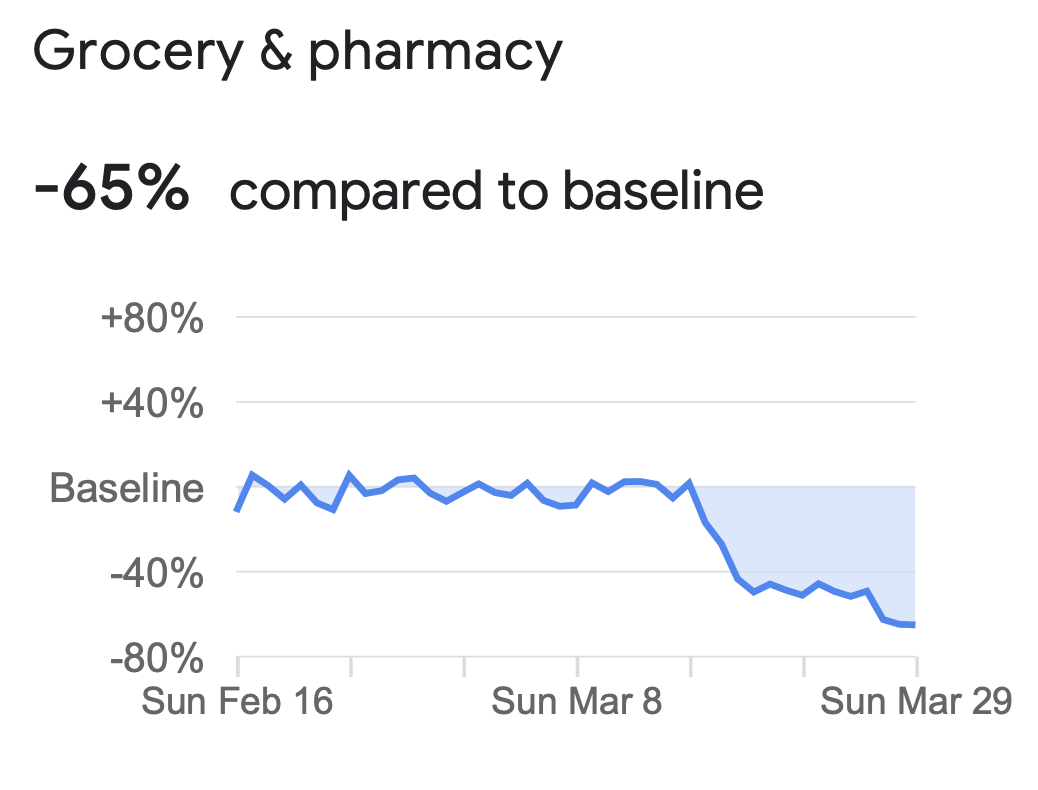This screenshot has width=1038, height=790.
Task: Click the +40% horizontal gridline
Action: click(x=575, y=401)
